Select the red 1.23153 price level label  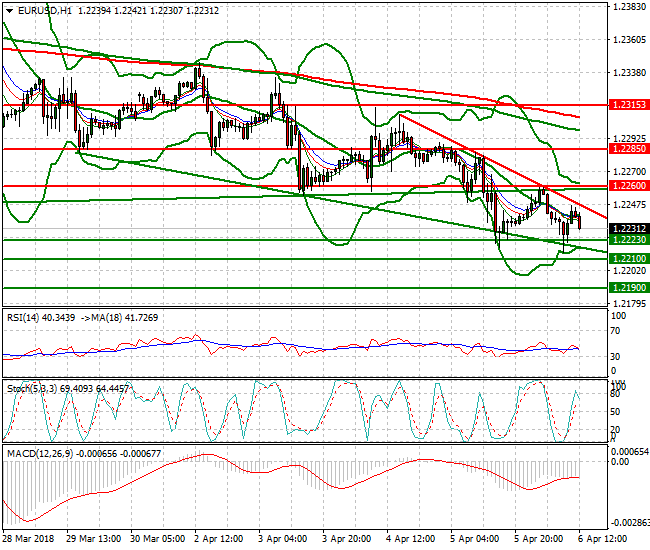[629, 105]
